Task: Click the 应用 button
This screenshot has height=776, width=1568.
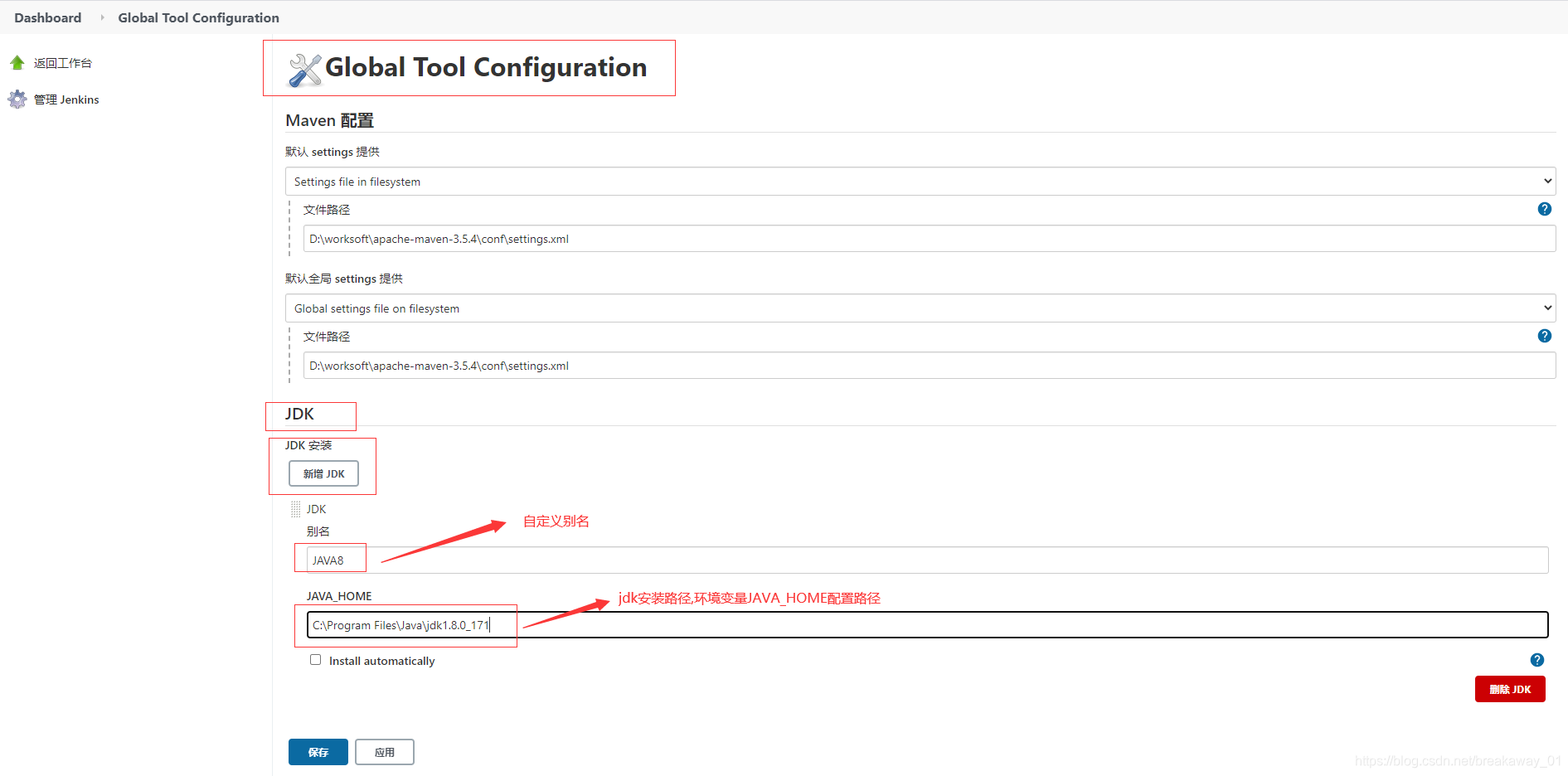Action: (x=385, y=752)
